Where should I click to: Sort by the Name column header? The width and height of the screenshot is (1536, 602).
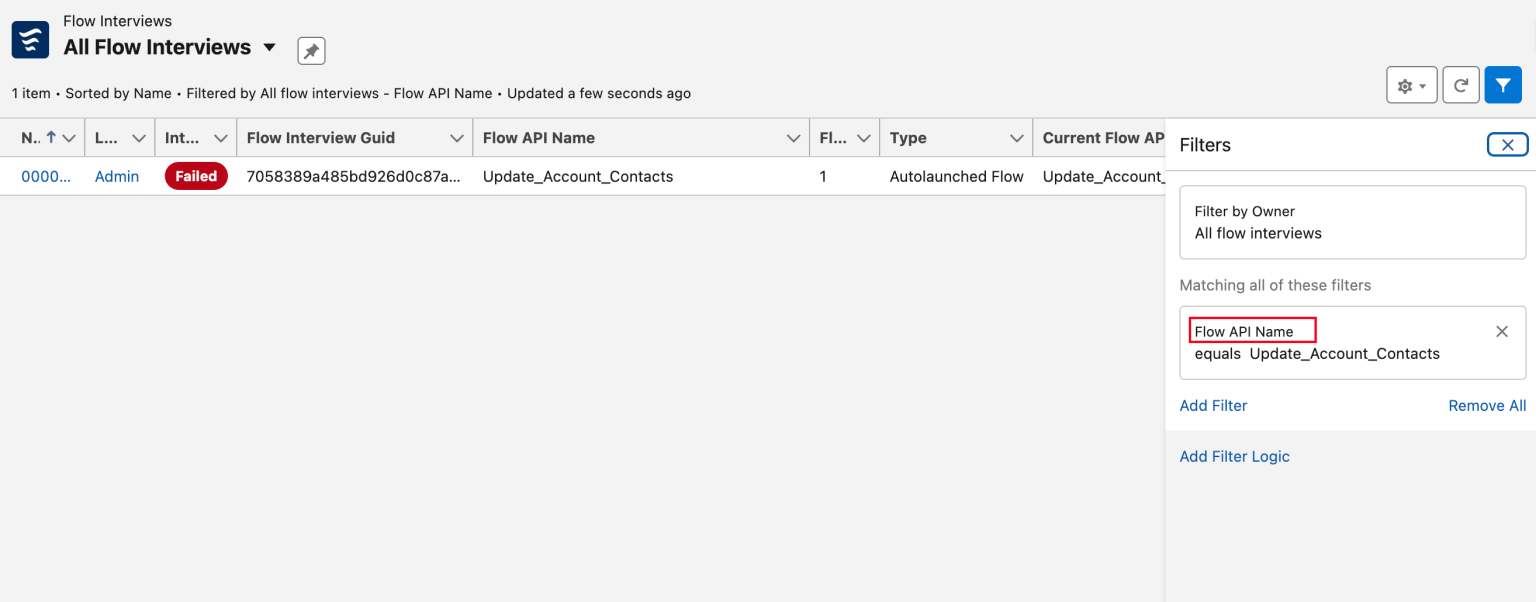[31, 138]
